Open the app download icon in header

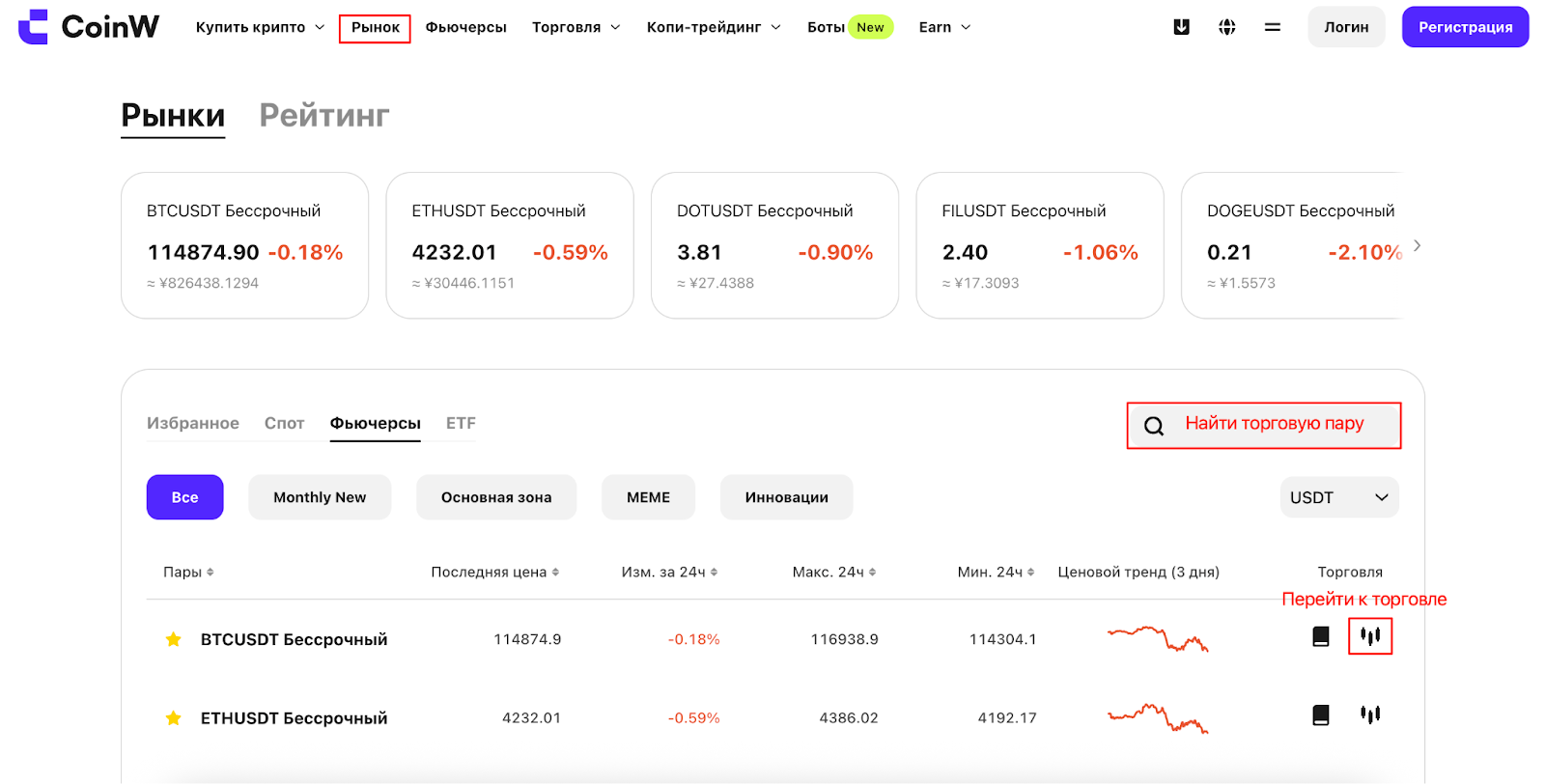[1181, 27]
